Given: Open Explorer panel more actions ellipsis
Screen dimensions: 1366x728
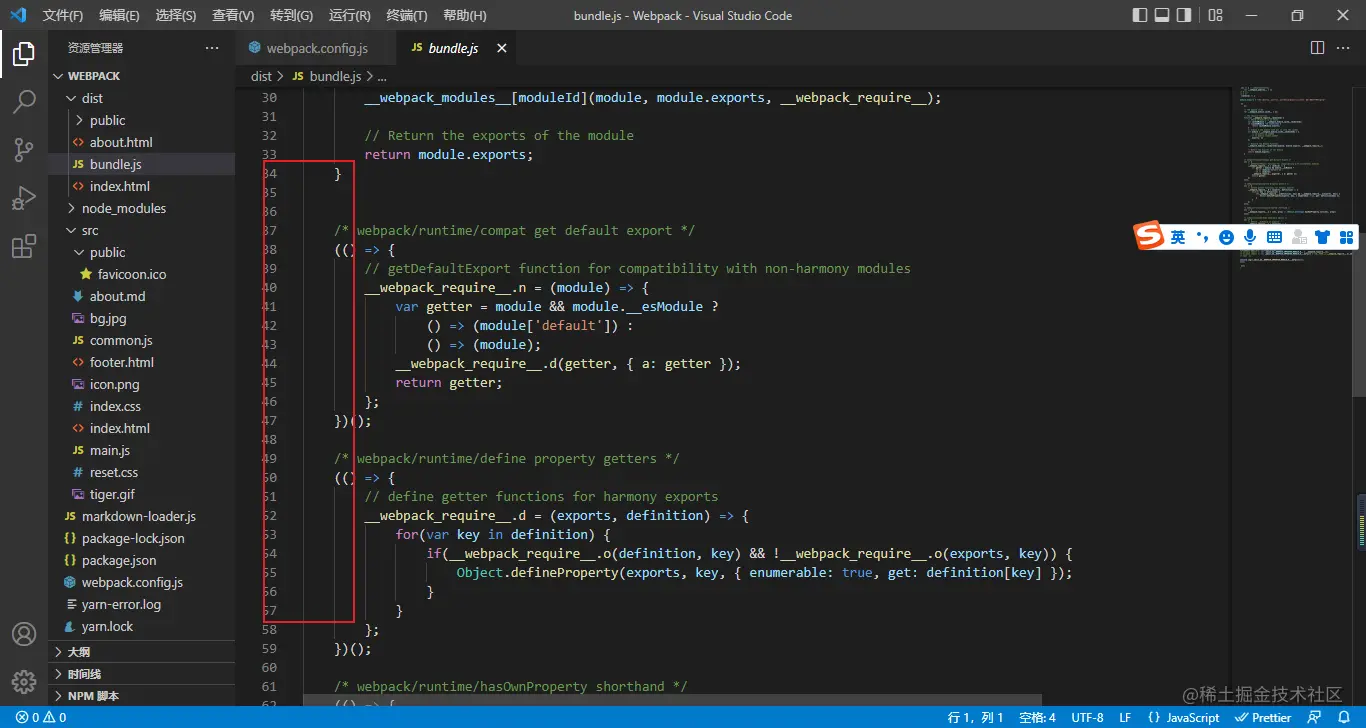Looking at the screenshot, I should point(212,48).
